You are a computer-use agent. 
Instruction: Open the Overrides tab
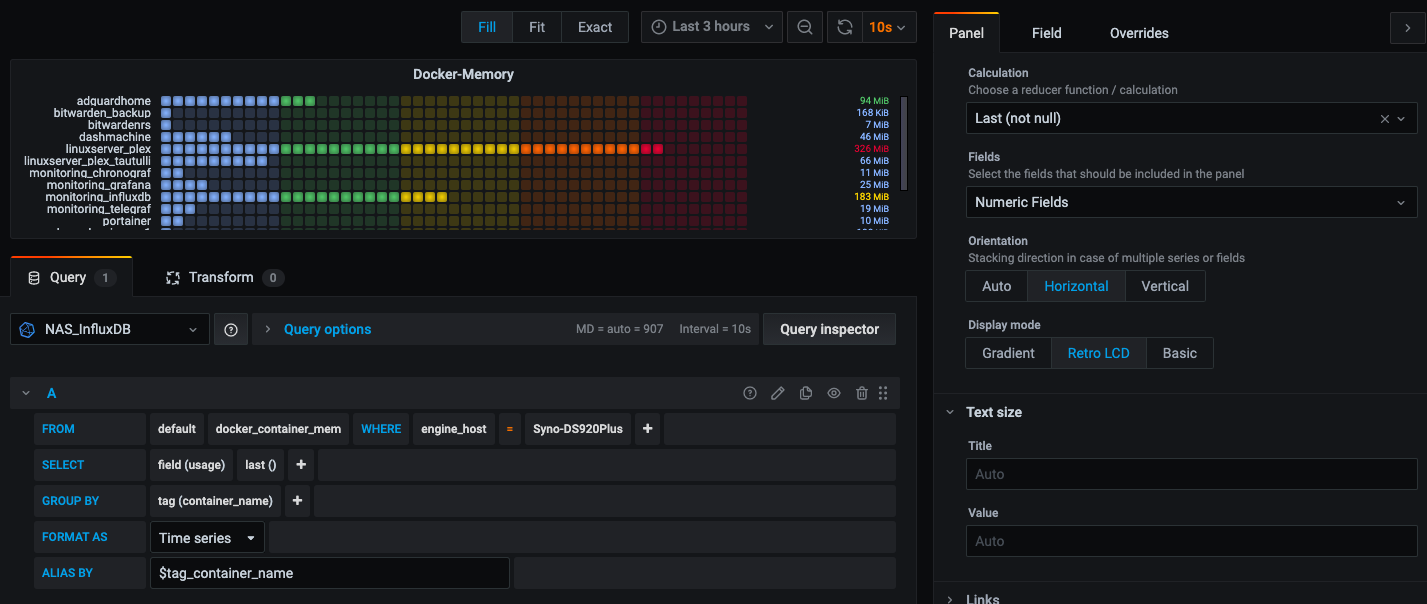pyautogui.click(x=1139, y=33)
